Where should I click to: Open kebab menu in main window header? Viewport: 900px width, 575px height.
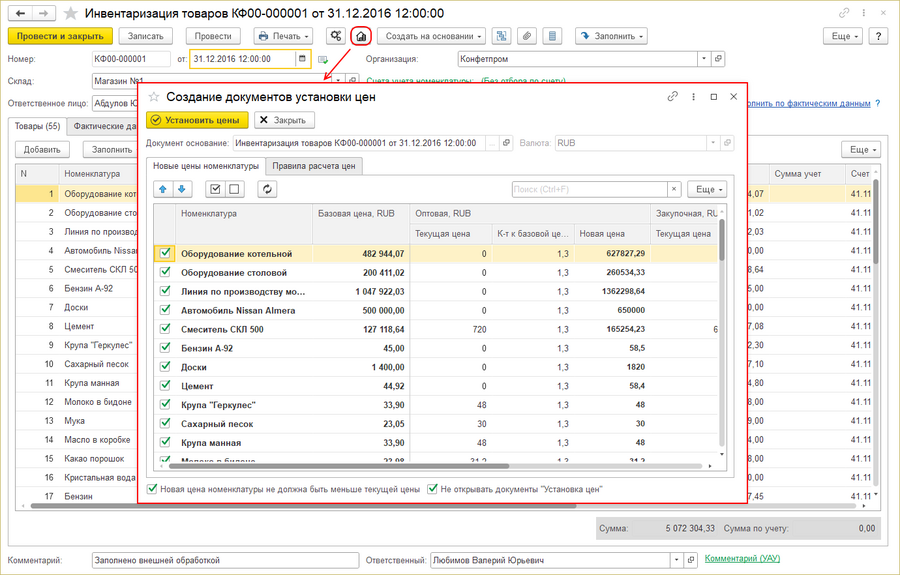[x=863, y=13]
